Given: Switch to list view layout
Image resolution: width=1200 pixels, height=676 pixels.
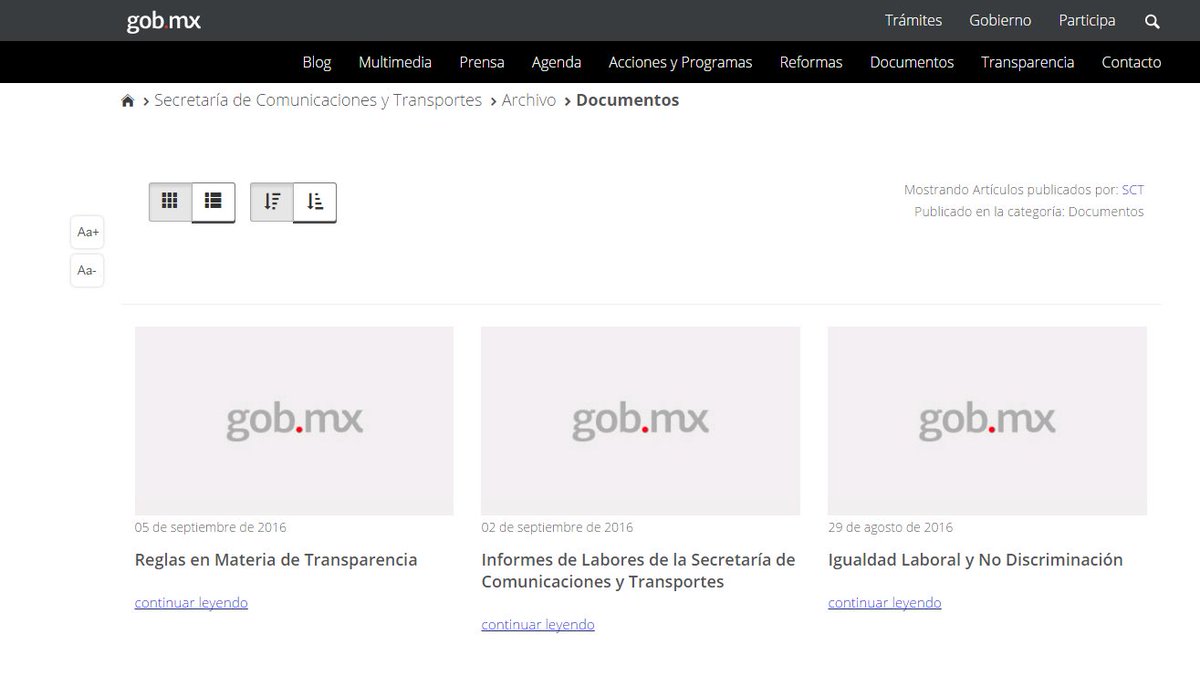Looking at the screenshot, I should coord(213,201).
